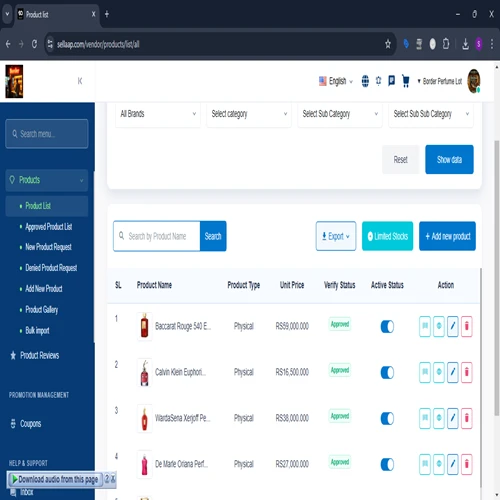Click the shopping cart icon in header
The image size is (500, 500).
click(405, 81)
